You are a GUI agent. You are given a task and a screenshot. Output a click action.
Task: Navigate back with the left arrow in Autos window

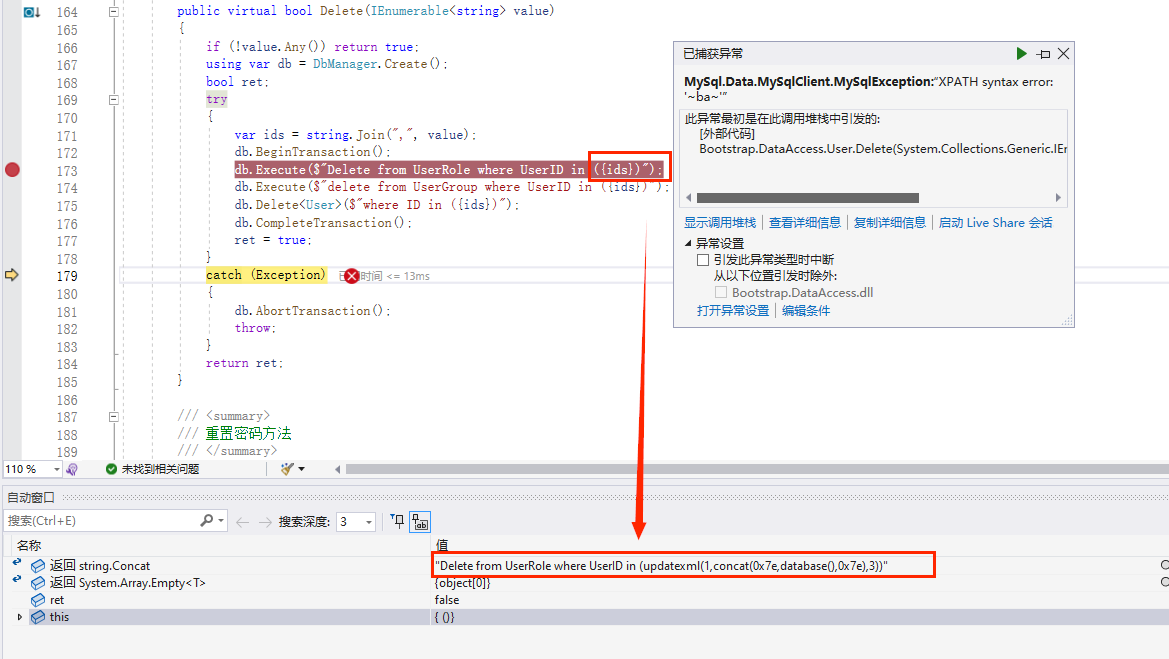point(242,522)
